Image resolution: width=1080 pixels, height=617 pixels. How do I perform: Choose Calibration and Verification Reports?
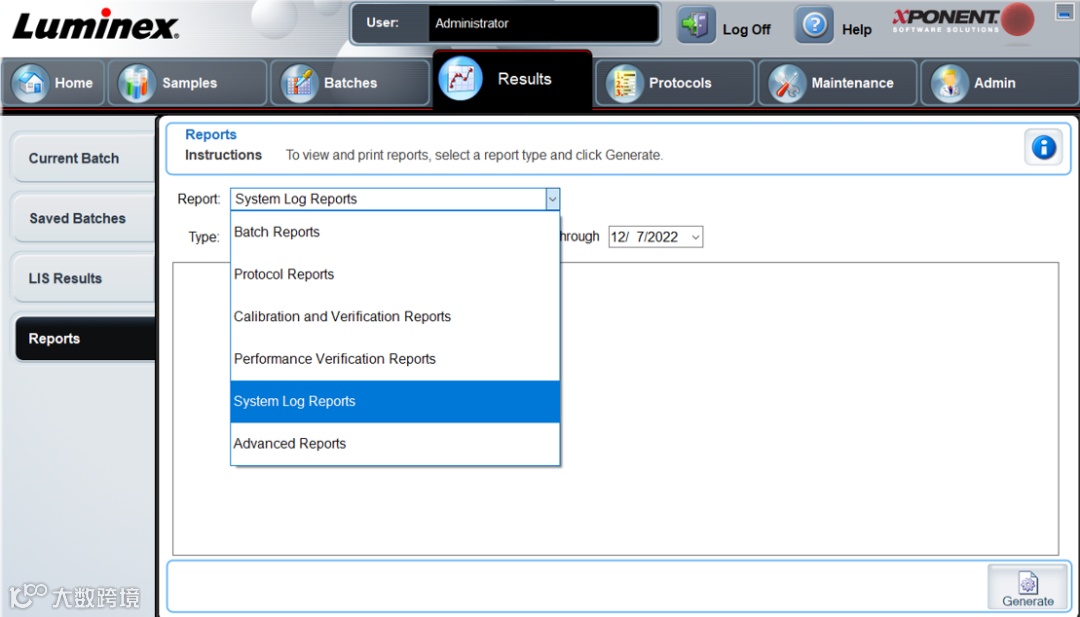pyautogui.click(x=395, y=317)
